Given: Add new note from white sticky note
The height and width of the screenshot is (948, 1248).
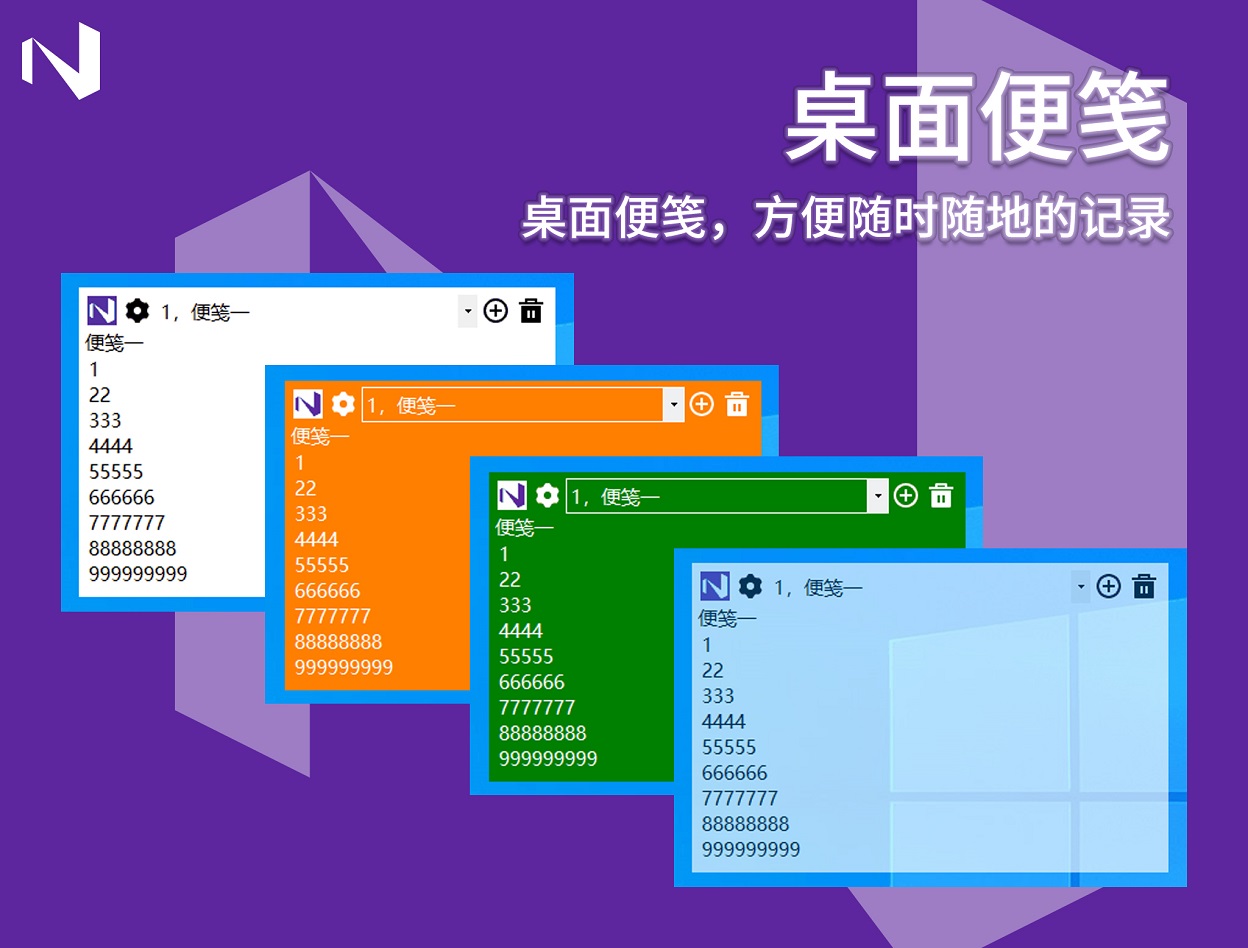Looking at the screenshot, I should 496,311.
